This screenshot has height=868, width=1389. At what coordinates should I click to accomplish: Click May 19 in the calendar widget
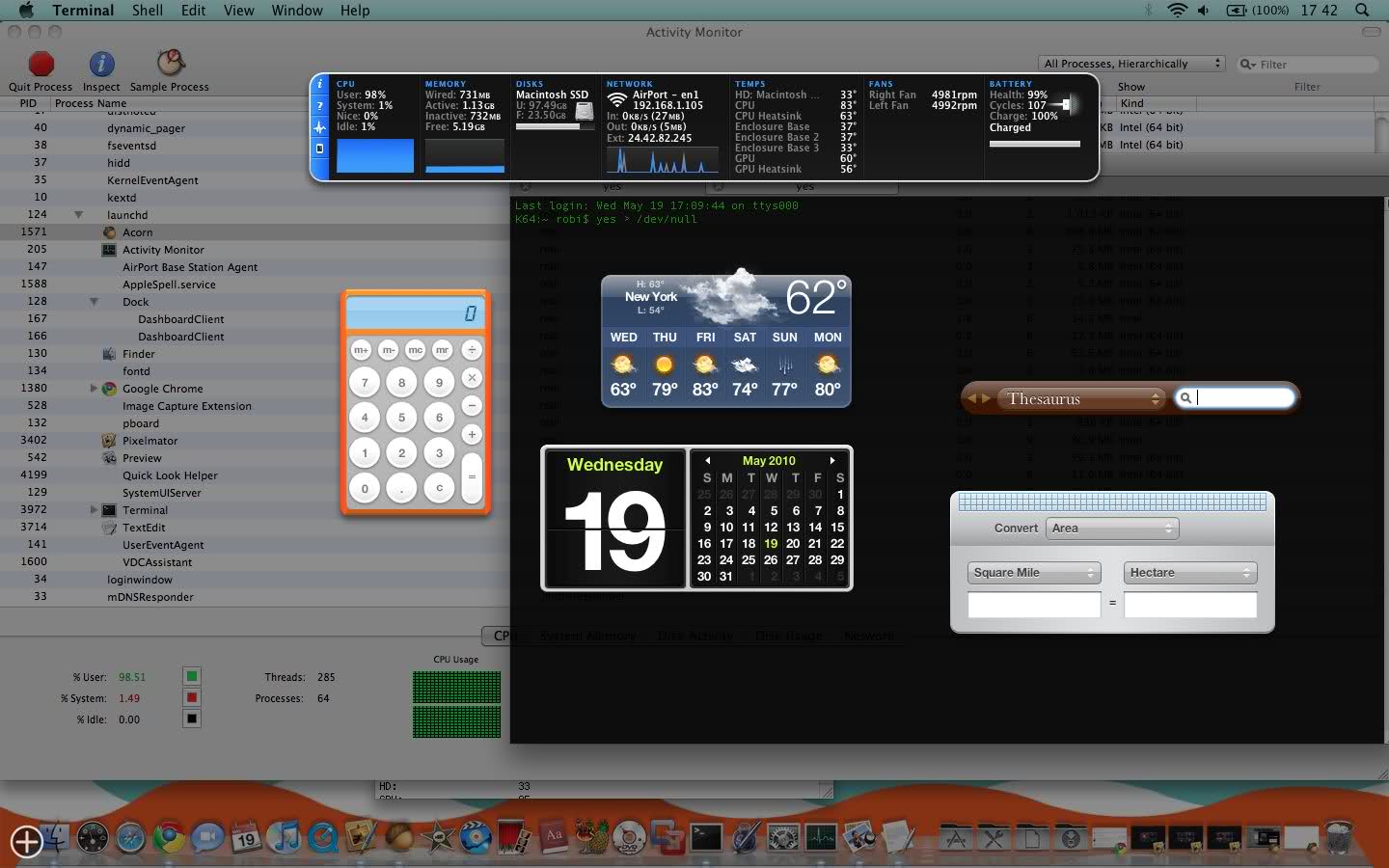[771, 543]
